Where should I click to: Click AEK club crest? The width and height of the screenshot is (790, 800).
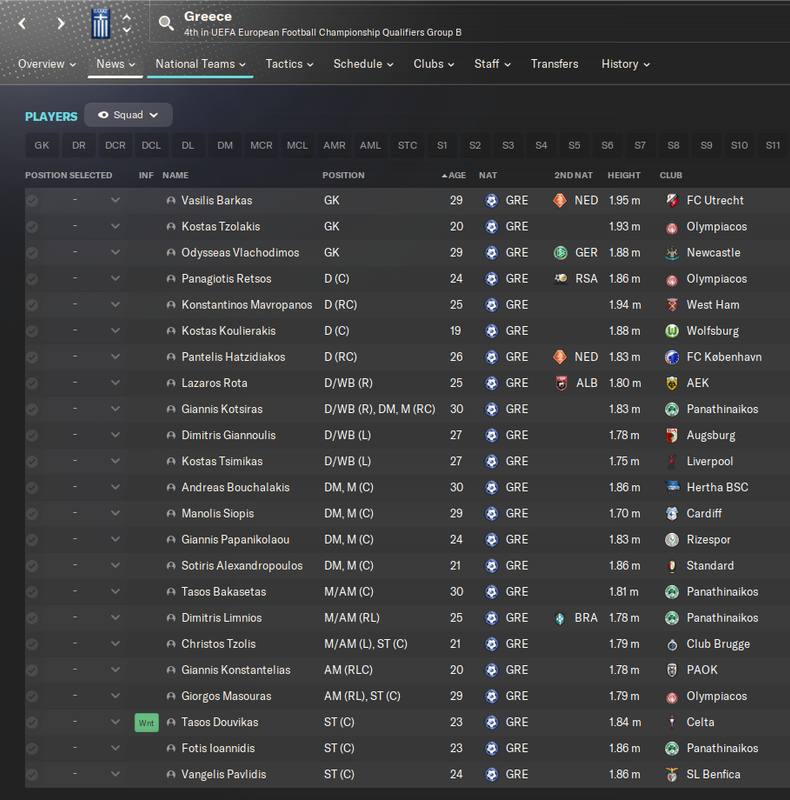(672, 383)
